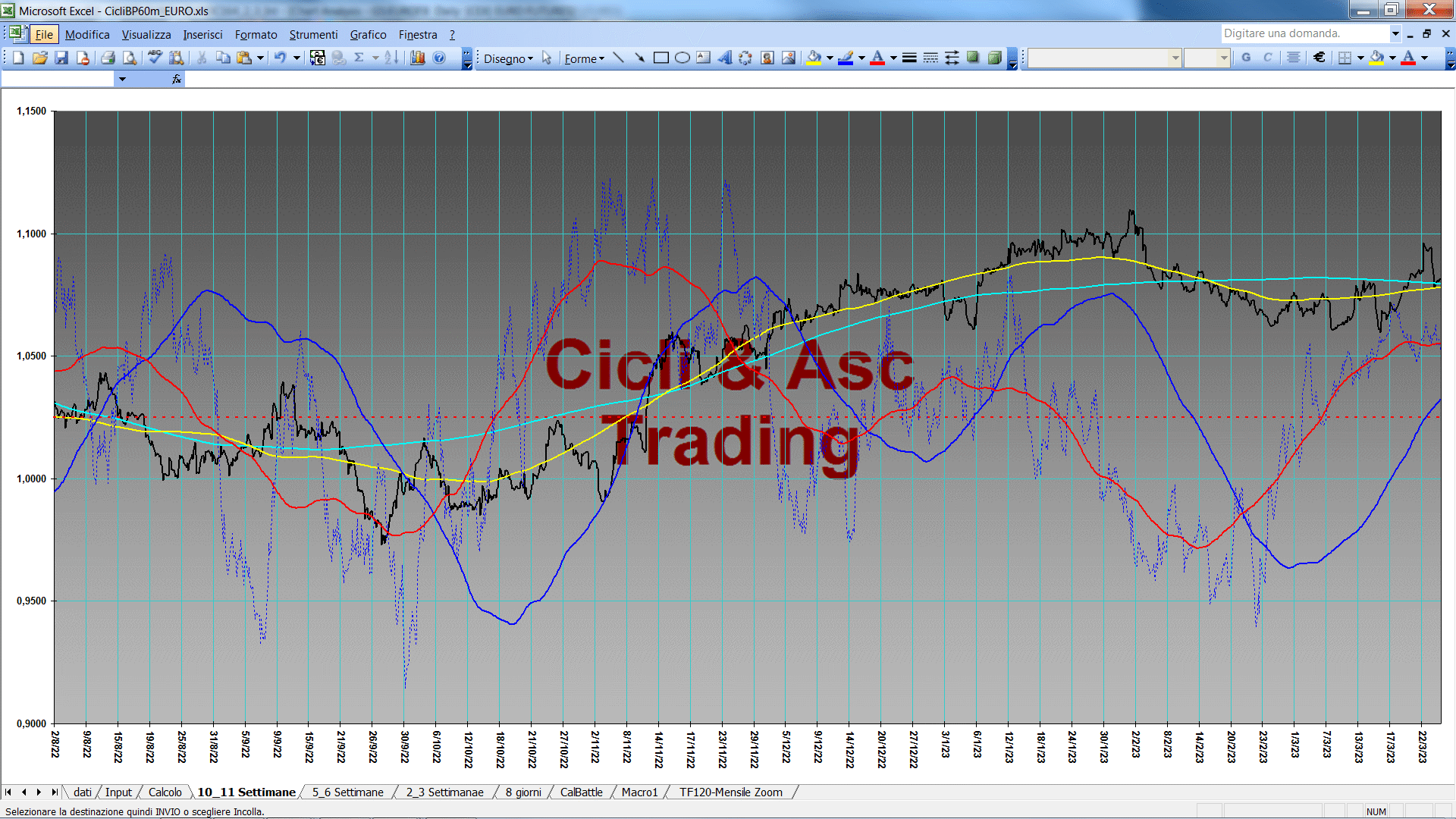1456x819 pixels.
Task: Select the Rectangle drawing tool
Action: tap(661, 58)
